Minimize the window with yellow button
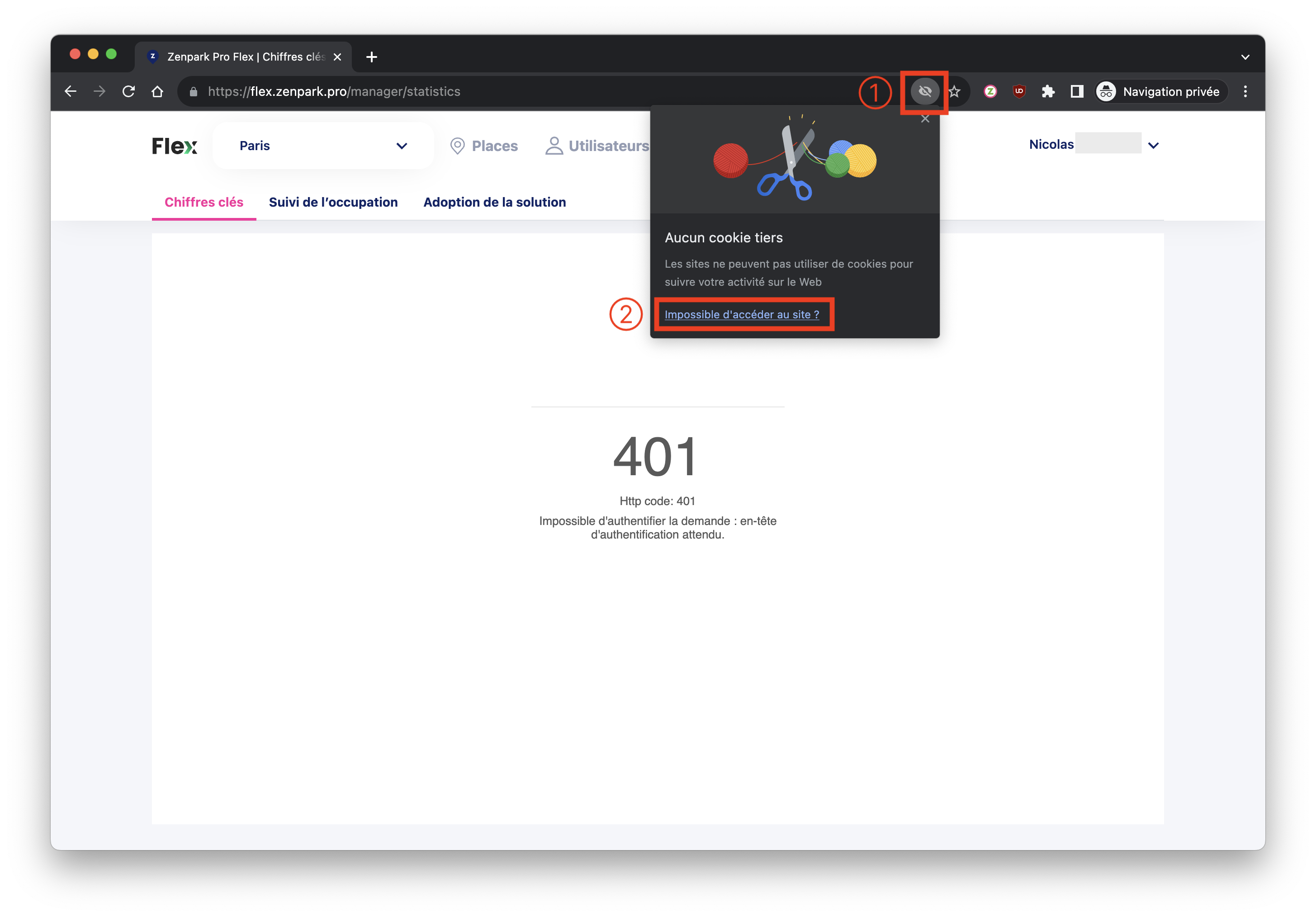The width and height of the screenshot is (1316, 917). click(x=94, y=54)
